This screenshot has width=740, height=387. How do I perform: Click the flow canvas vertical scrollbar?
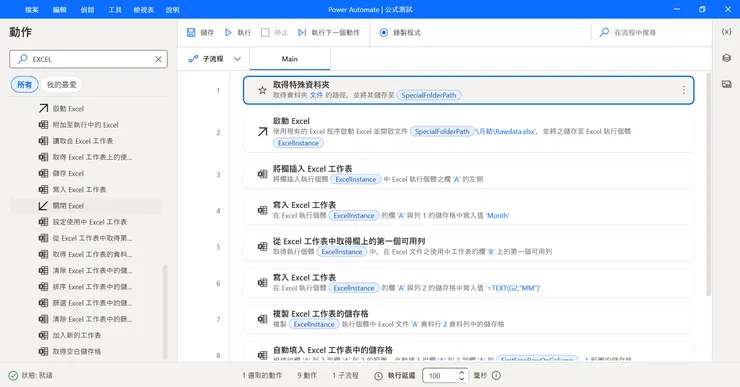coord(708,184)
